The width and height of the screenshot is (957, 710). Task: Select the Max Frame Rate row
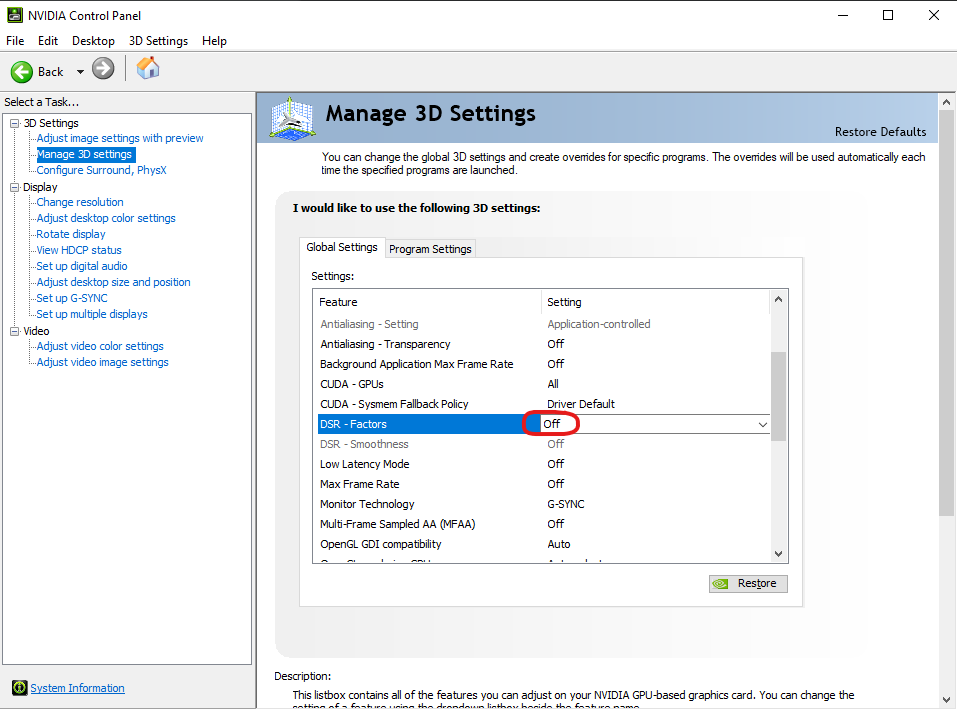(543, 484)
